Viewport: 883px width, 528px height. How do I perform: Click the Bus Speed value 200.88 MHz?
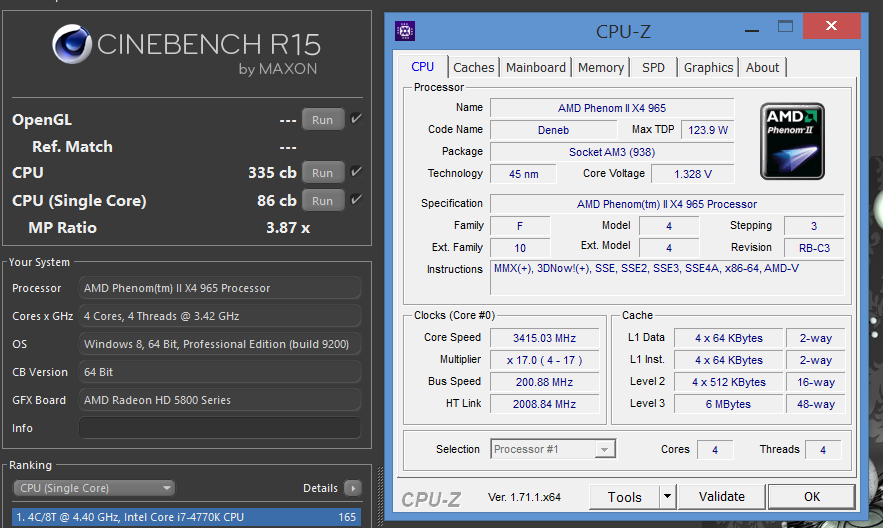coord(545,382)
